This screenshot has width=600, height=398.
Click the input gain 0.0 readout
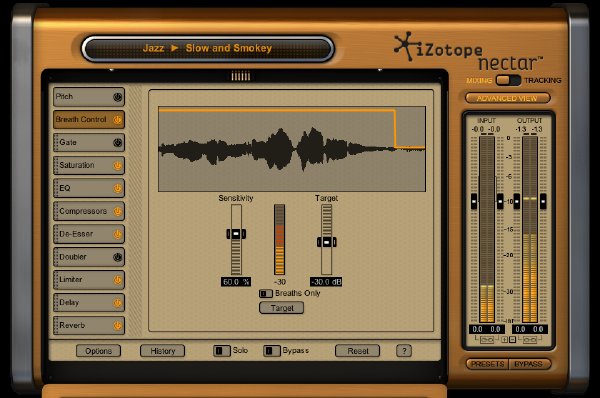tap(487, 329)
